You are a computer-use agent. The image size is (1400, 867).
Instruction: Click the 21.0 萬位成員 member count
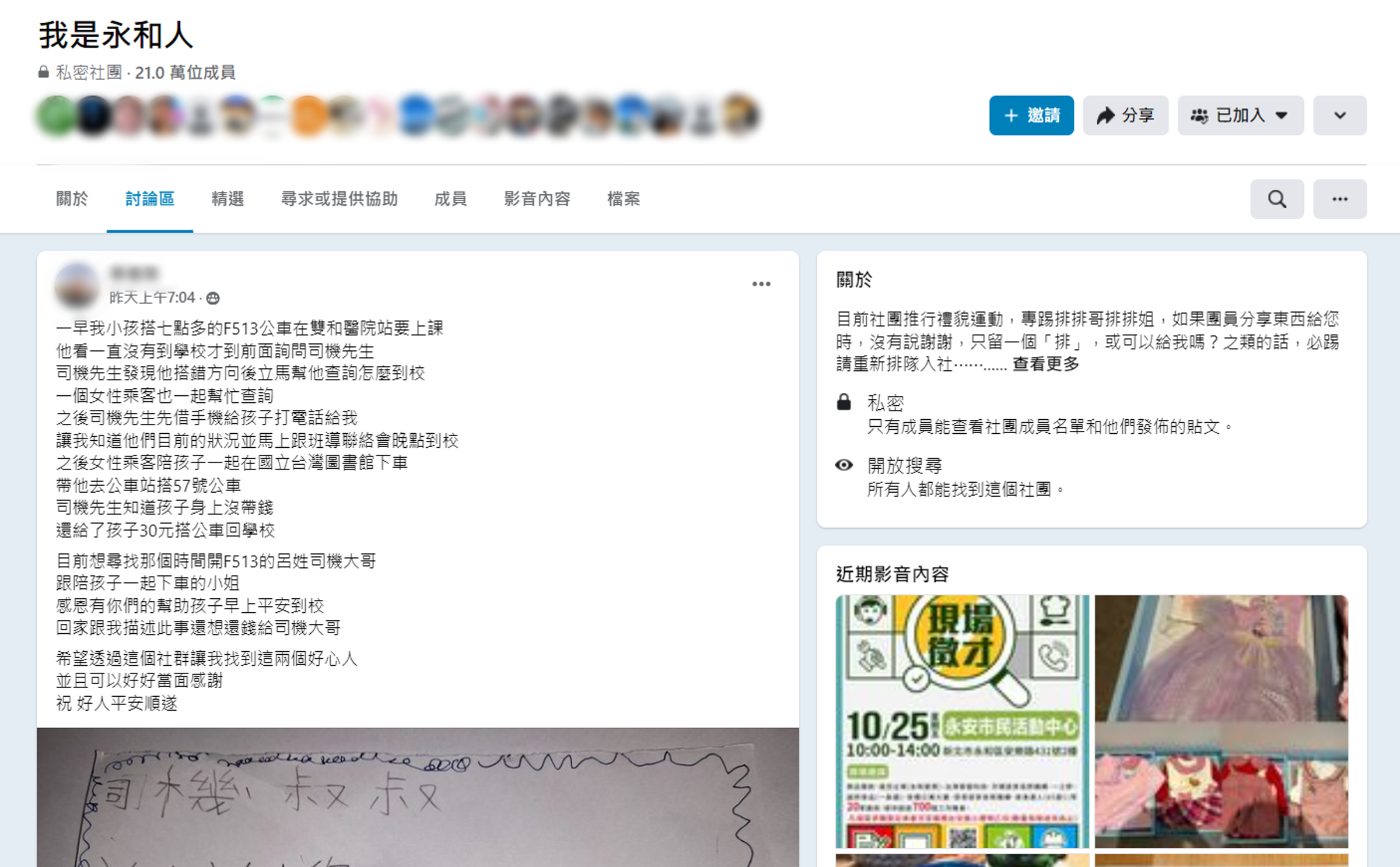(x=185, y=72)
